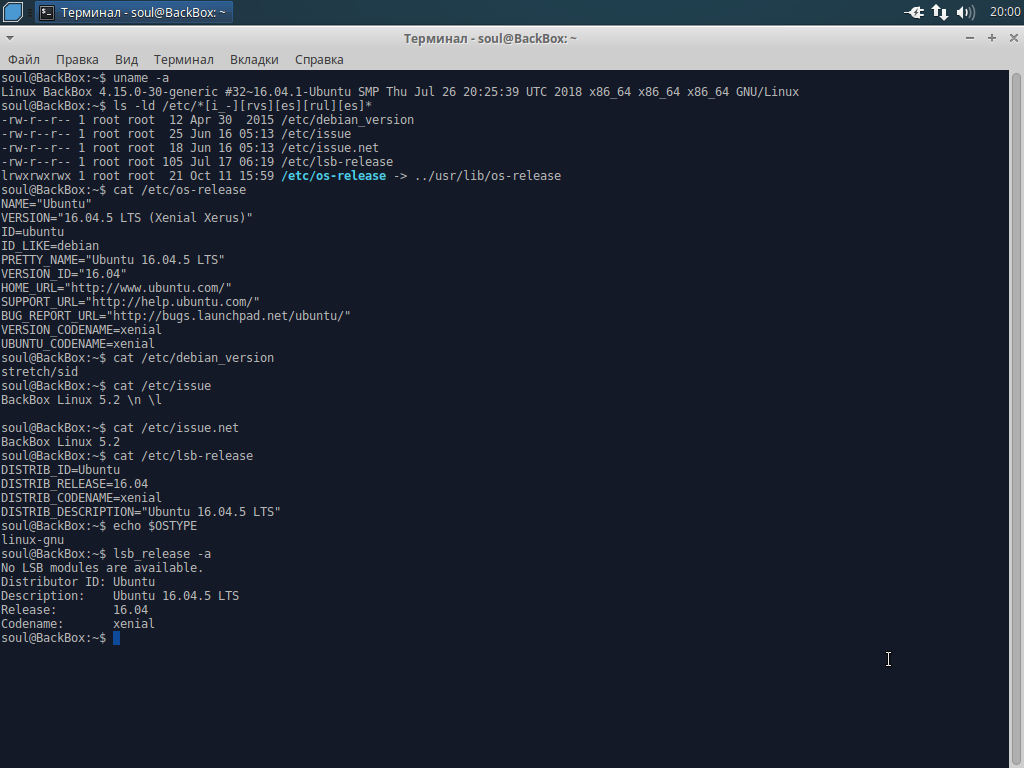
Task: Click the stretch/sid output line
Action: [x=39, y=372]
